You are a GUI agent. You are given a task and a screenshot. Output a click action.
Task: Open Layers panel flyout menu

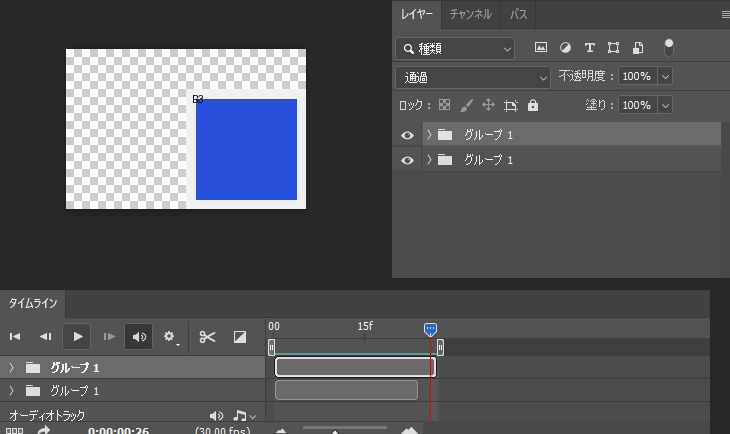[x=725, y=14]
